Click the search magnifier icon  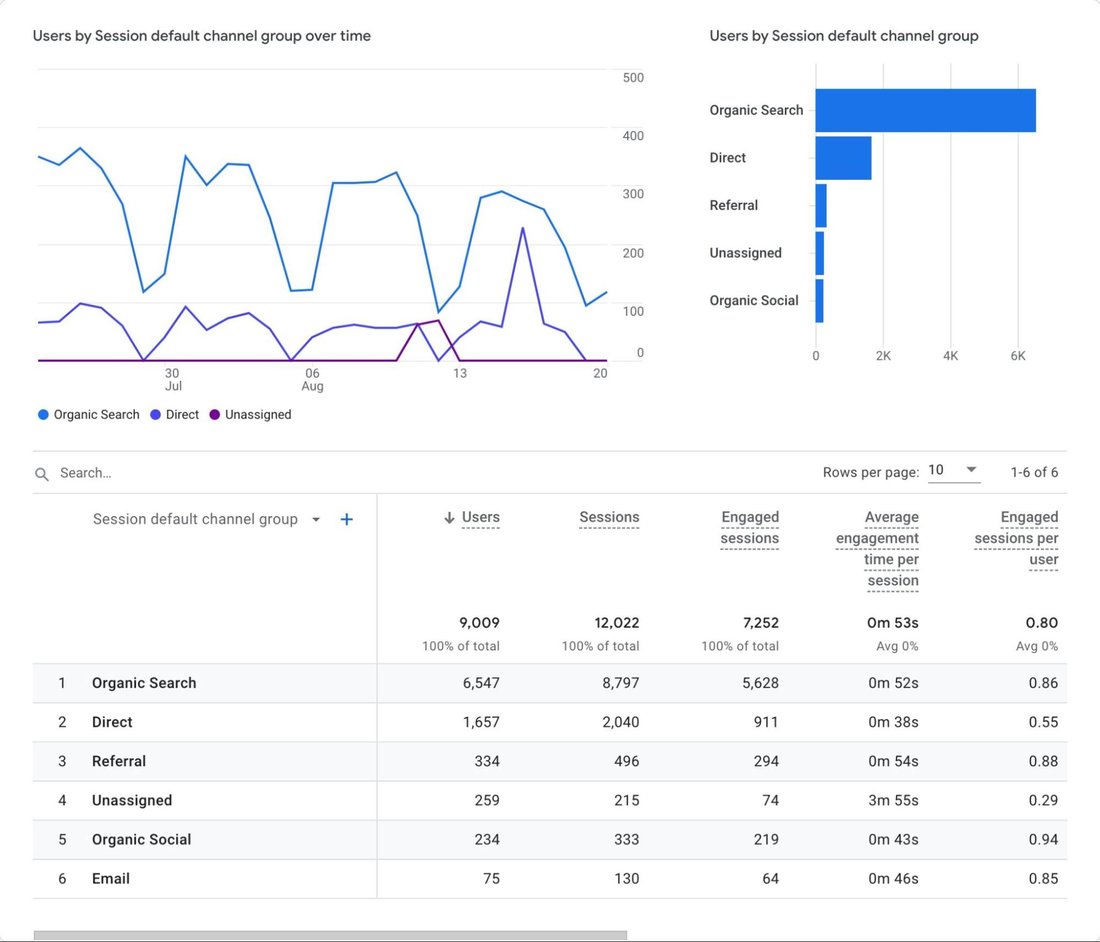(x=41, y=473)
